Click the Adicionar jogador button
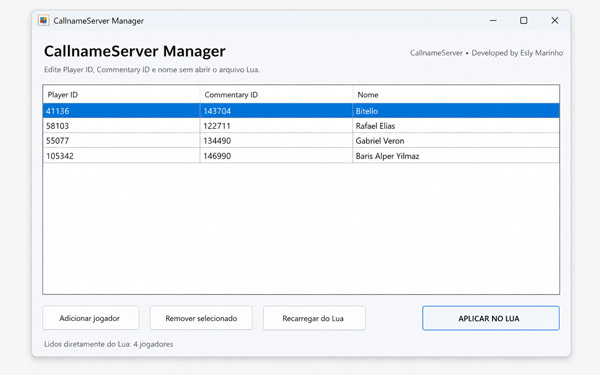This screenshot has height=375, width=600. [91, 318]
